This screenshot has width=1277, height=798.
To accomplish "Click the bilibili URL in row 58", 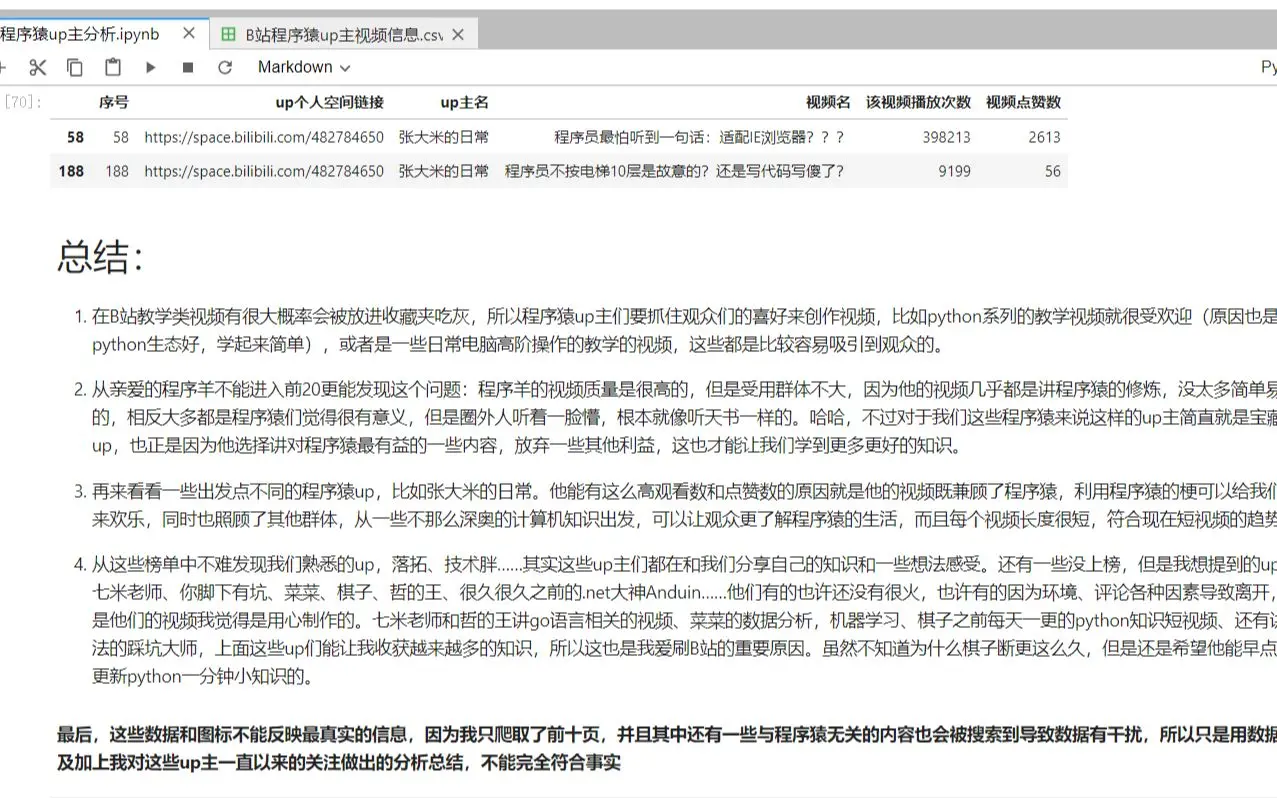I will (264, 137).
